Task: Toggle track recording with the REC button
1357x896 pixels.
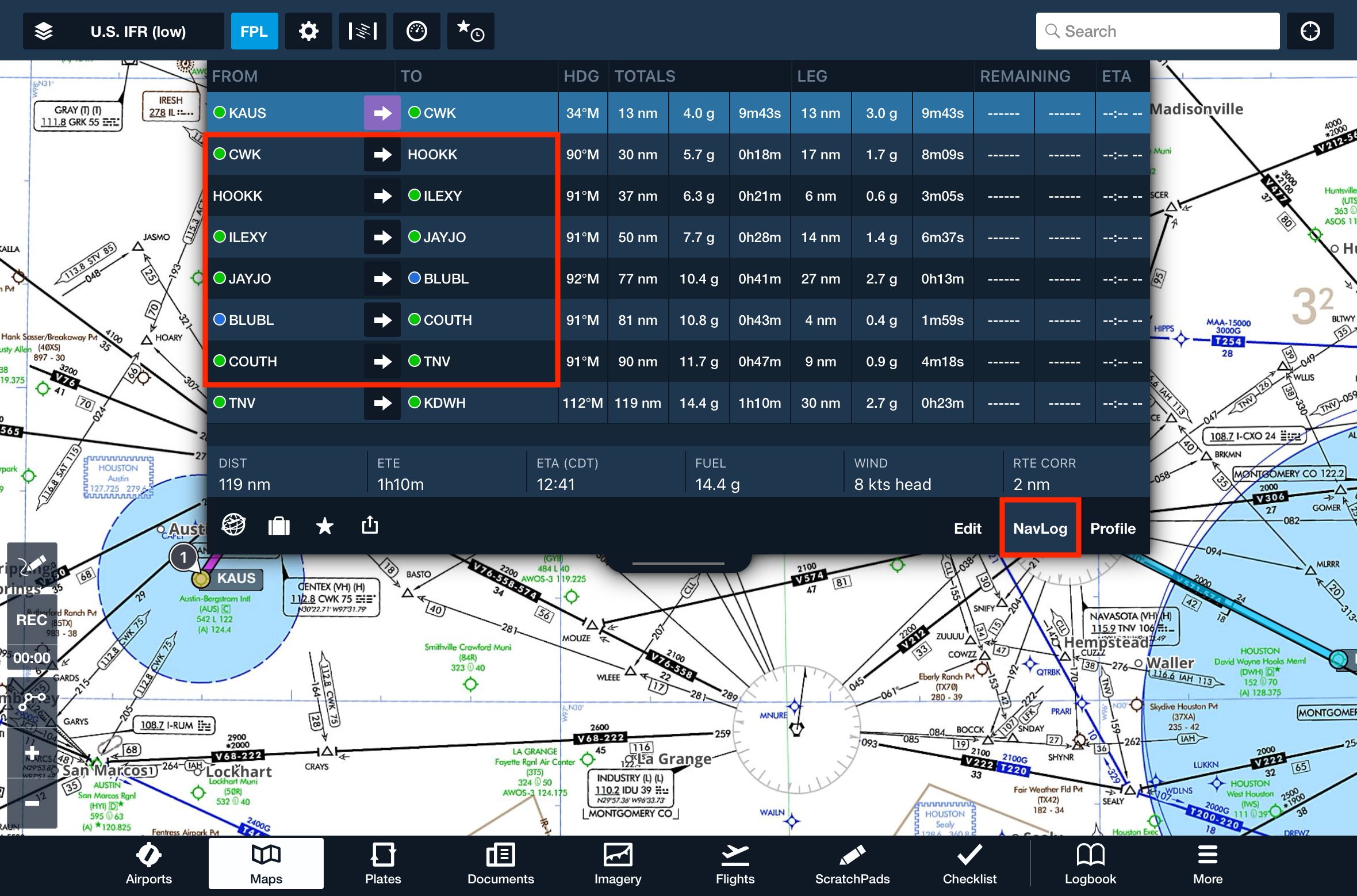Action: 32,620
